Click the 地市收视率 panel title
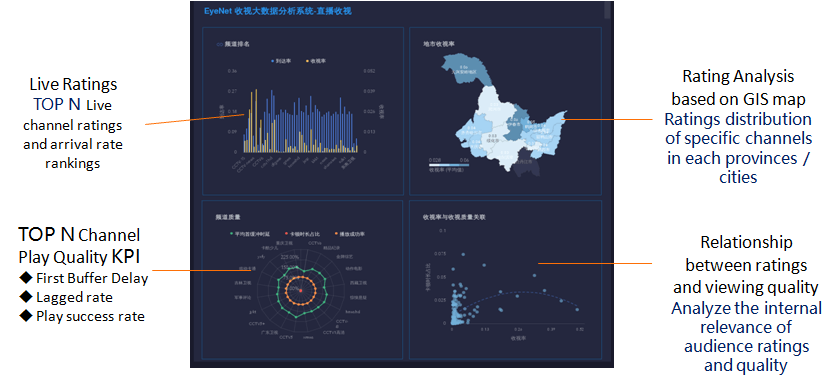This screenshot has height=382, width=837. (438, 44)
